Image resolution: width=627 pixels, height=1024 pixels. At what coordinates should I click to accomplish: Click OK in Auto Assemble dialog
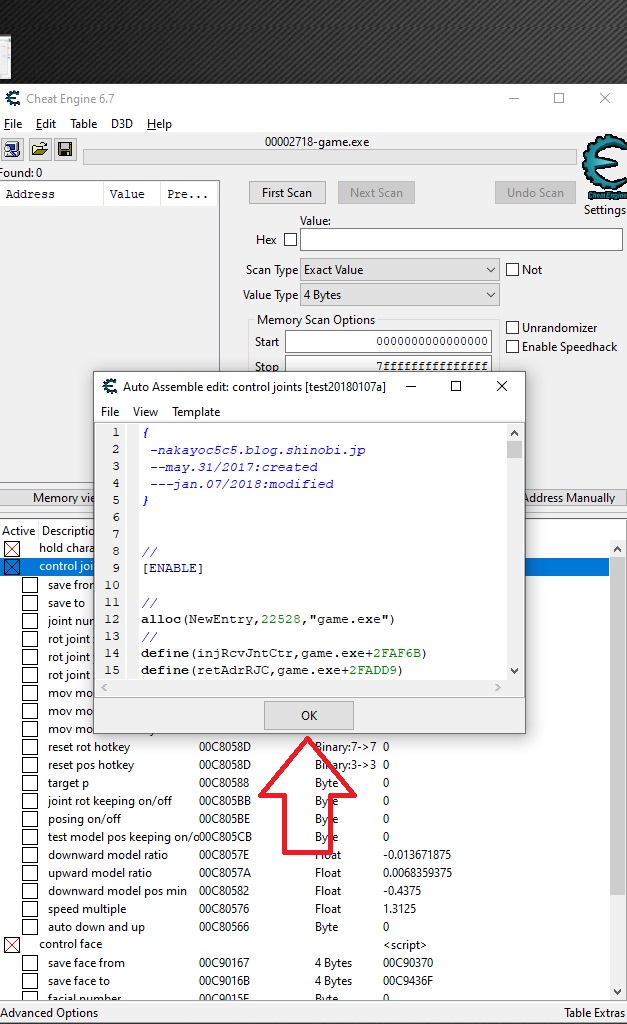[x=309, y=715]
